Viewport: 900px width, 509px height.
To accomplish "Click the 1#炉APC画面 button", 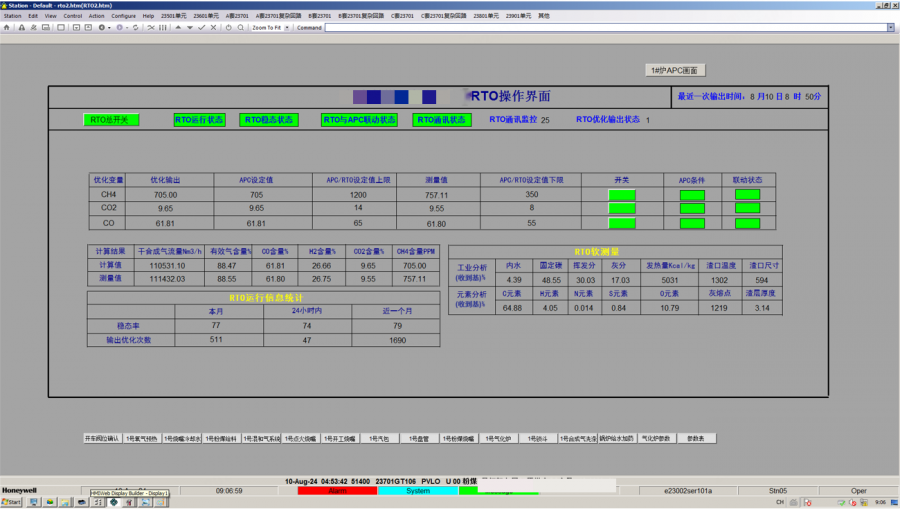I will point(677,70).
